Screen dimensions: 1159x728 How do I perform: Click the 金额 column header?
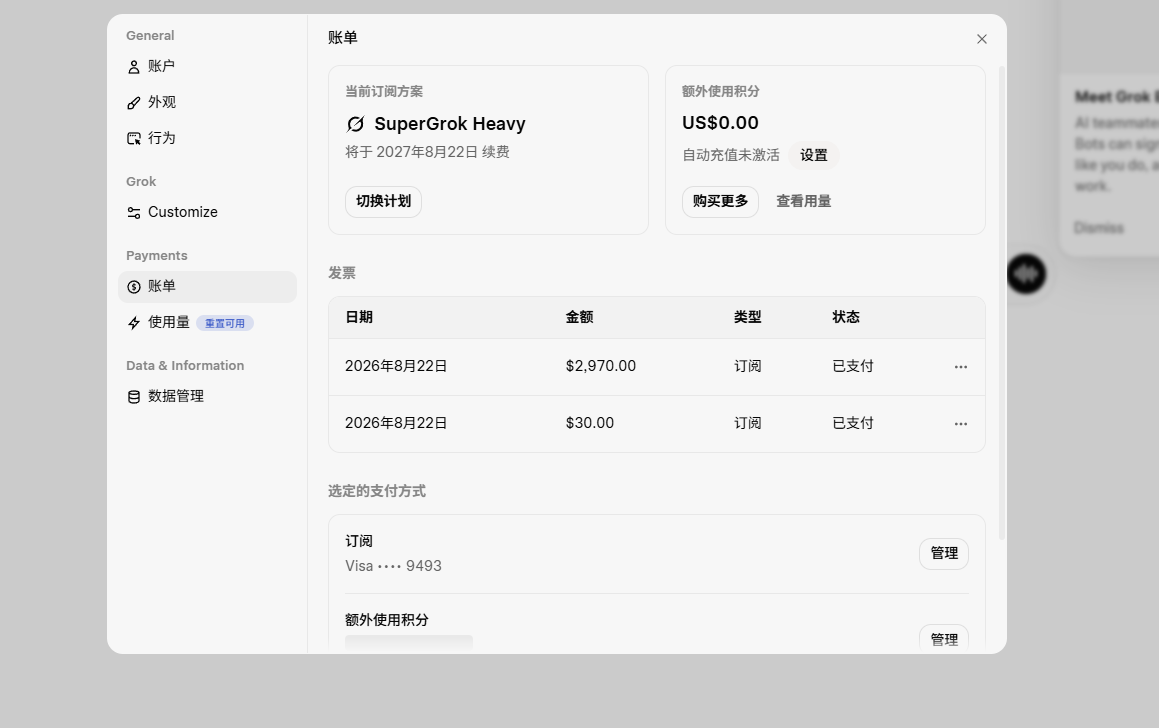[x=580, y=318]
